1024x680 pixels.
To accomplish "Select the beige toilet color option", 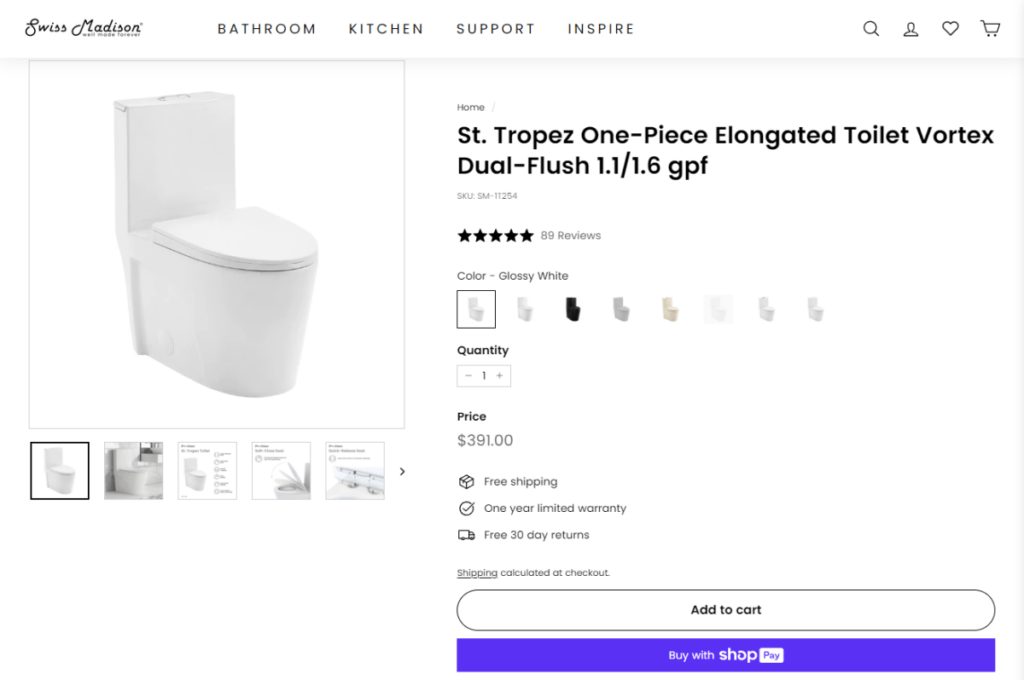I will pos(670,309).
